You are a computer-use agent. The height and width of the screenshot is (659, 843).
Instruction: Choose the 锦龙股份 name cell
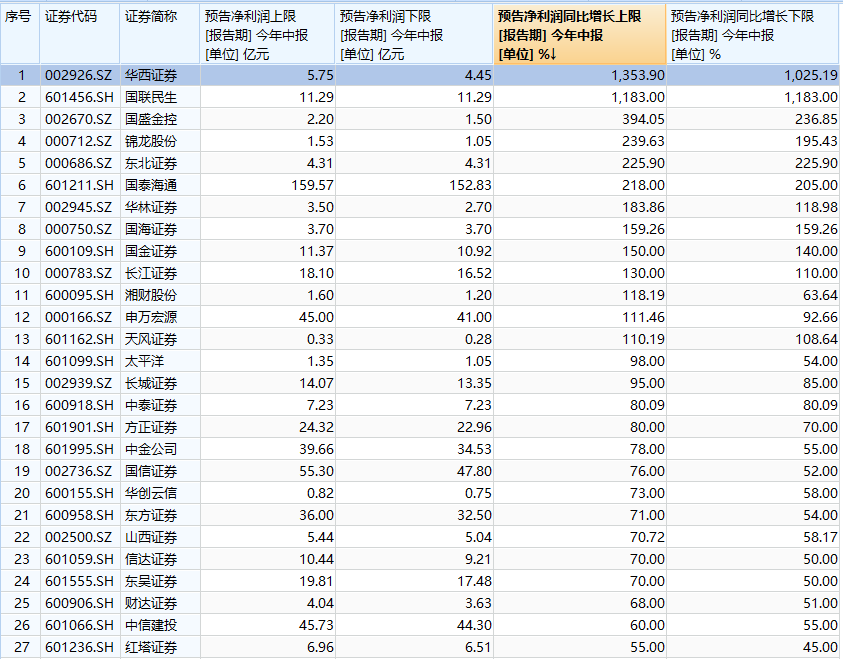coord(160,141)
